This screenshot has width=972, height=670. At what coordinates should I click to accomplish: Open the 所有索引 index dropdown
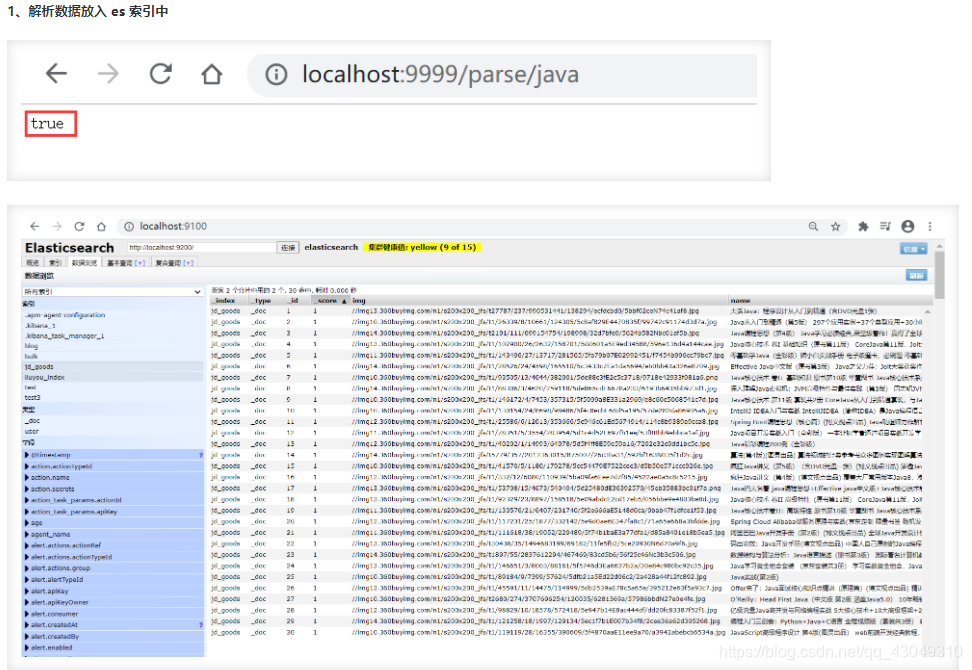point(113,291)
